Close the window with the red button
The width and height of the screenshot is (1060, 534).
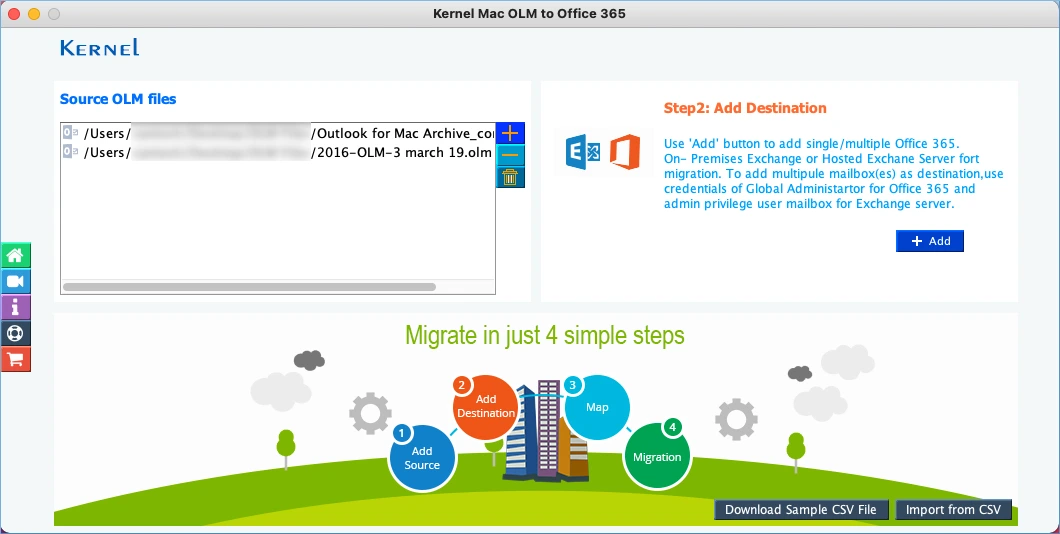click(x=14, y=14)
